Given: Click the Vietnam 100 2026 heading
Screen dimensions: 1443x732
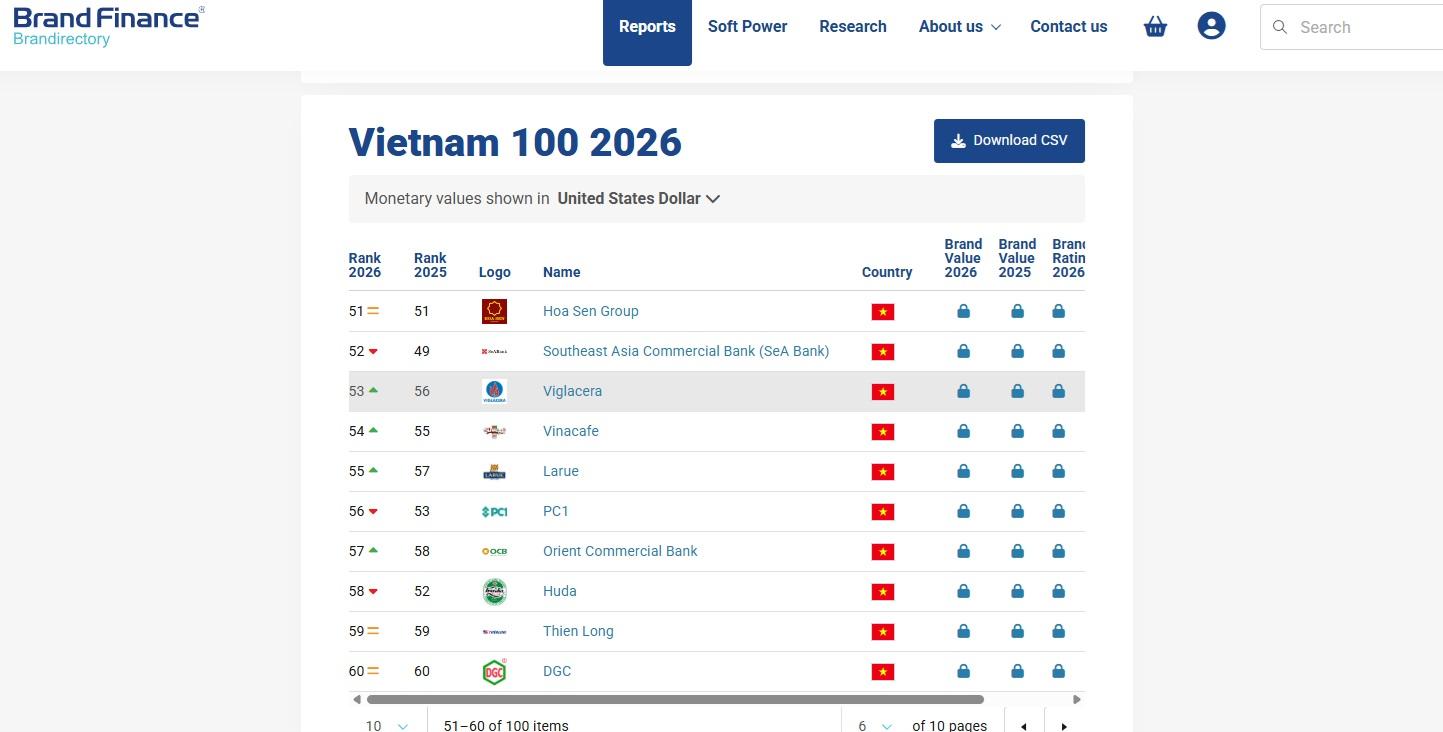Looking at the screenshot, I should 515,142.
